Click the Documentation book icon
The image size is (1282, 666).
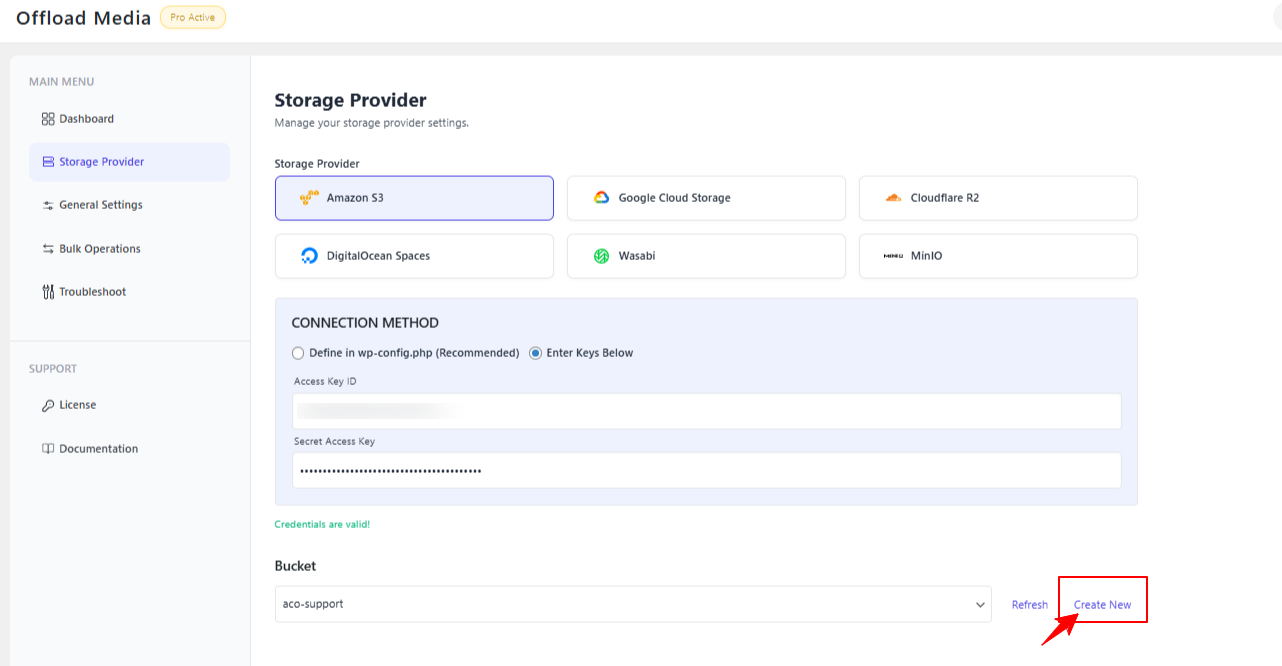[x=48, y=449]
